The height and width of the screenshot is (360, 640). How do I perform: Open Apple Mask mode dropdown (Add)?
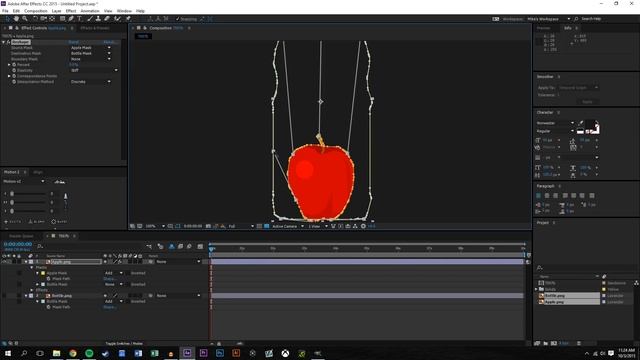coord(113,273)
